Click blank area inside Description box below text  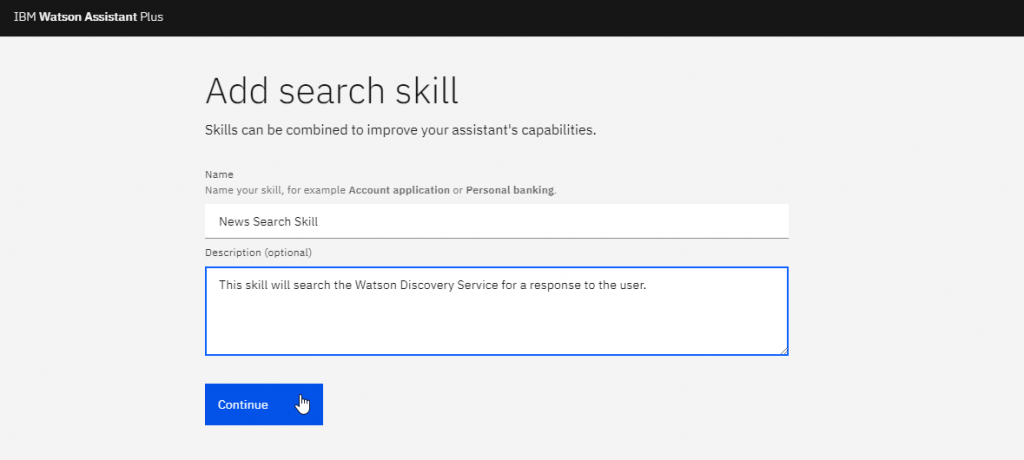click(x=496, y=327)
